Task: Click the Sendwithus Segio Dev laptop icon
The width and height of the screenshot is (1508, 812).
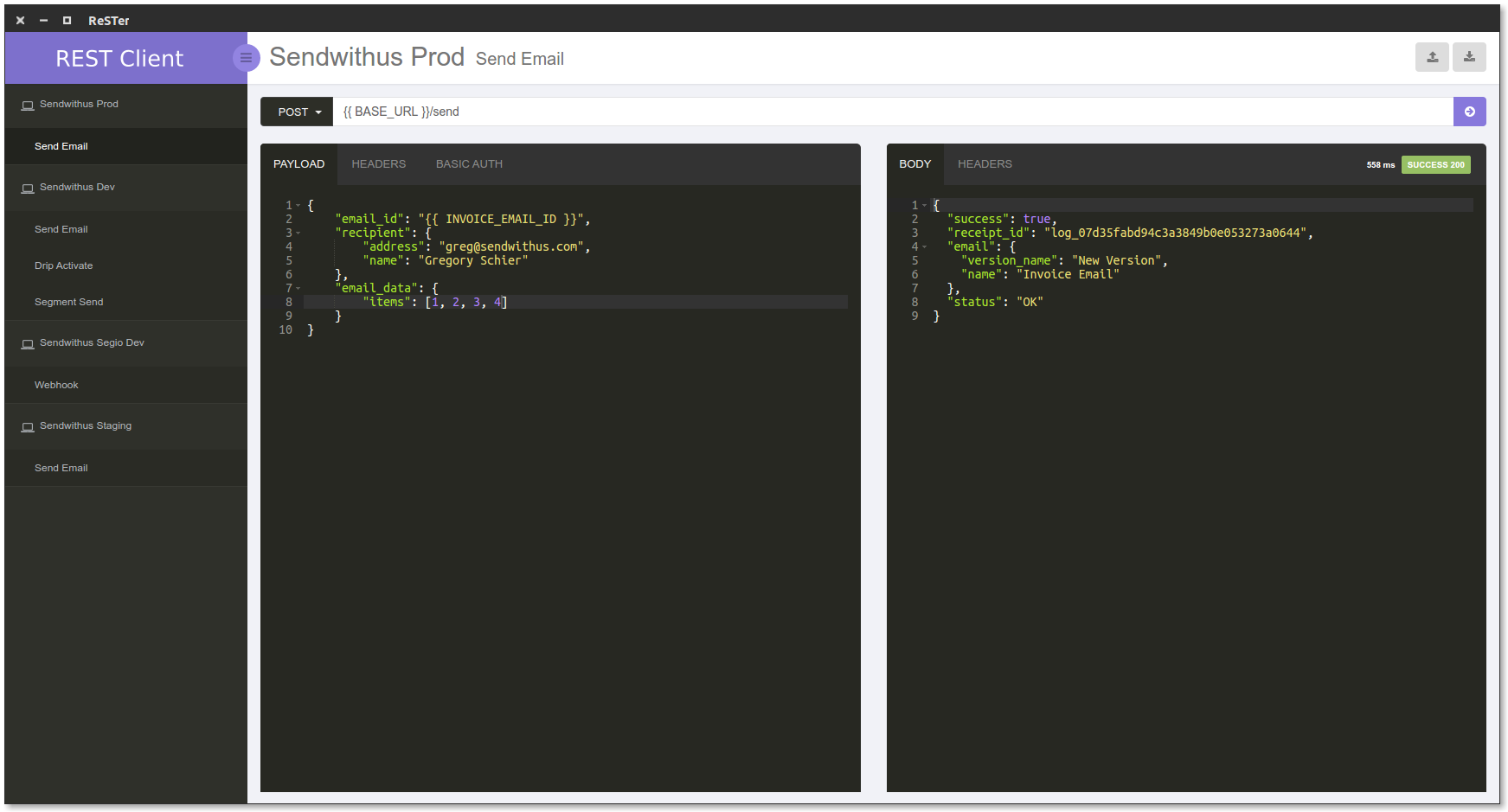Action: pos(28,344)
